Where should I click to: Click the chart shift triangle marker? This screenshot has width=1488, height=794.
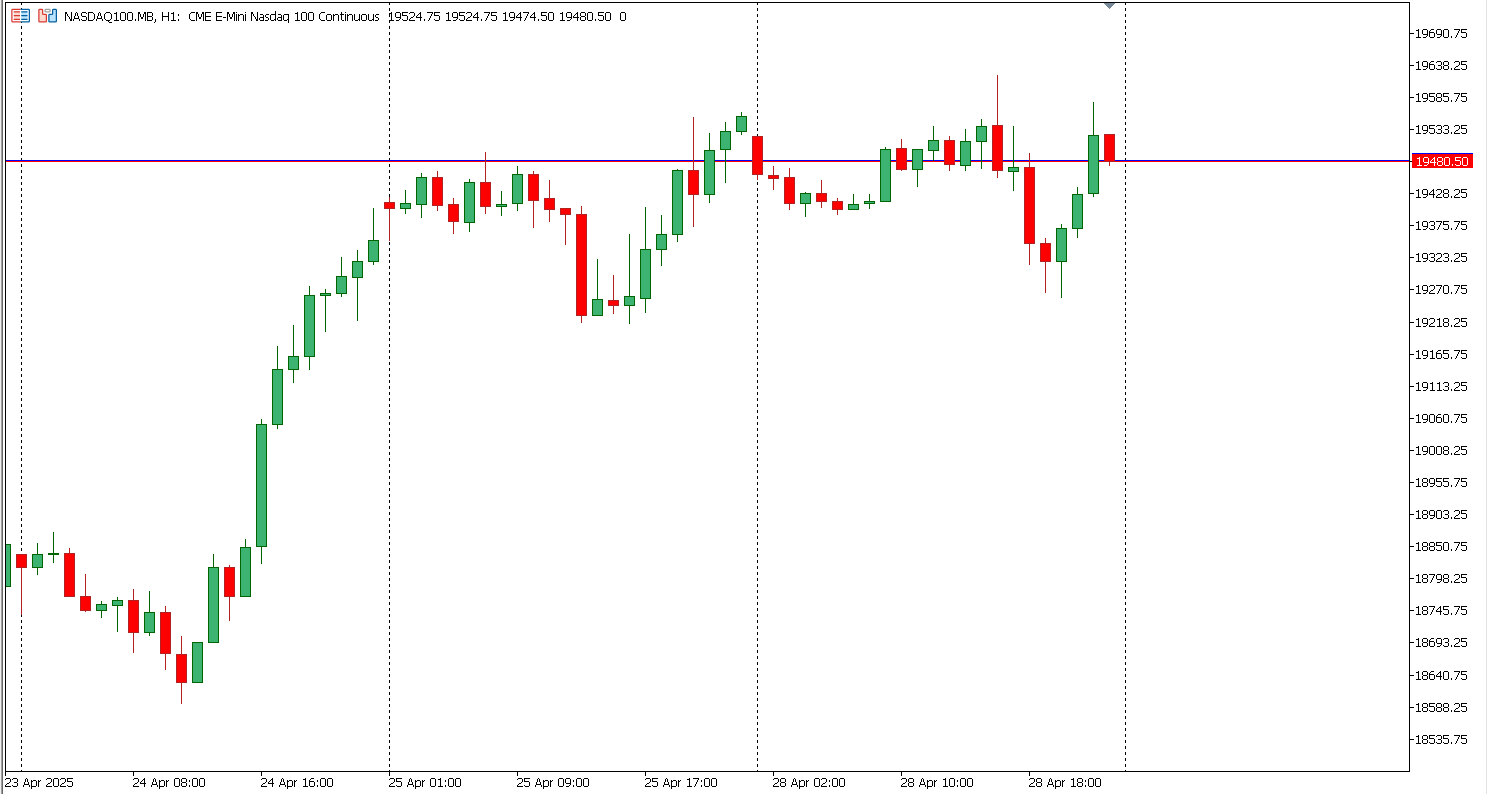tap(1109, 6)
